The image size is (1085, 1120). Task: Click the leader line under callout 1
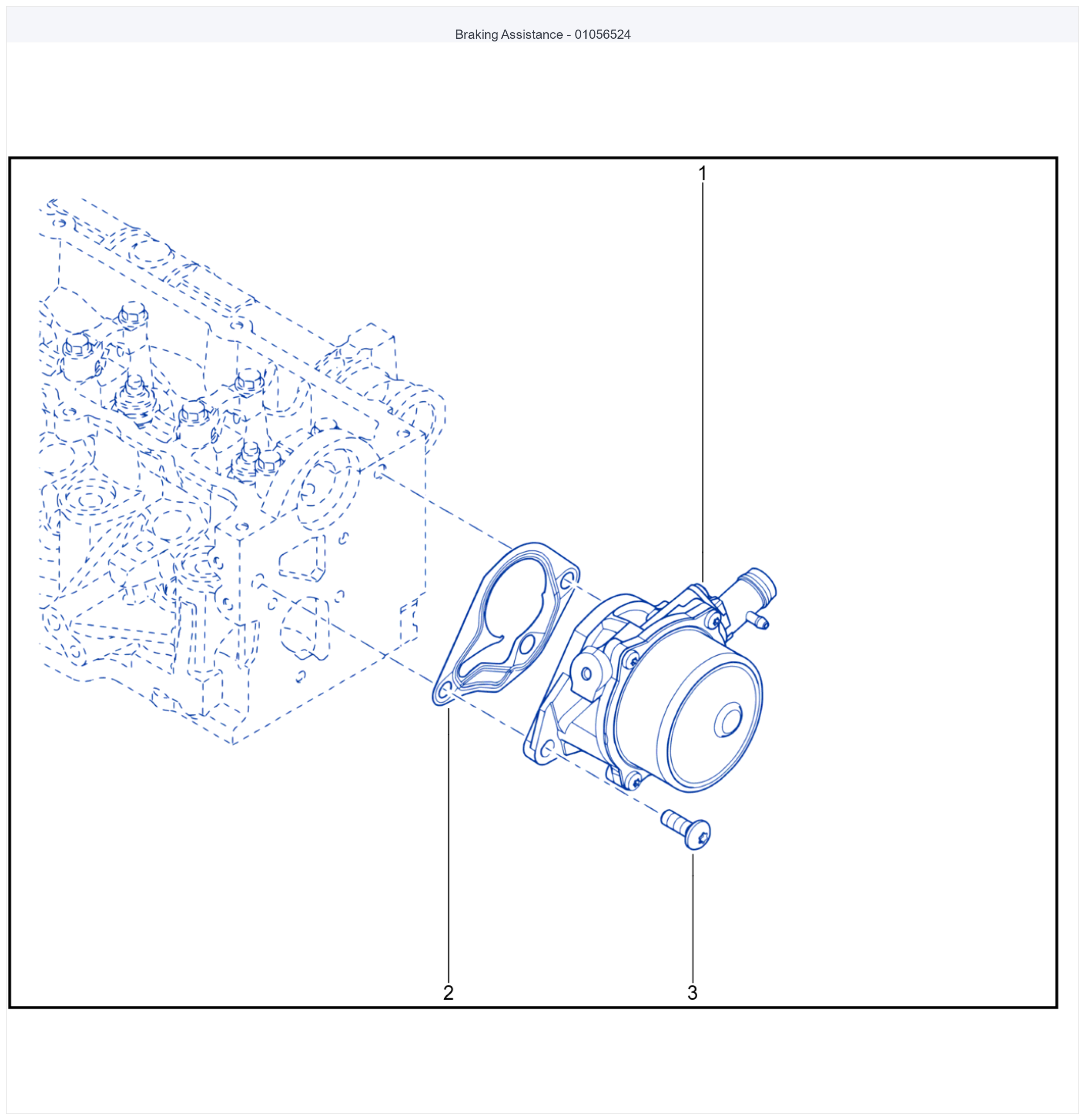point(703,383)
